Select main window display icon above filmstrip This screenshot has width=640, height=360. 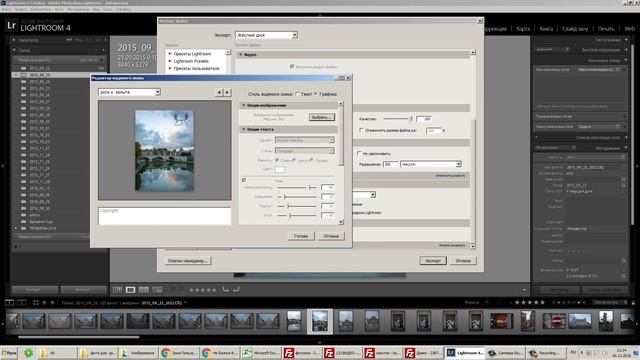coord(9,302)
